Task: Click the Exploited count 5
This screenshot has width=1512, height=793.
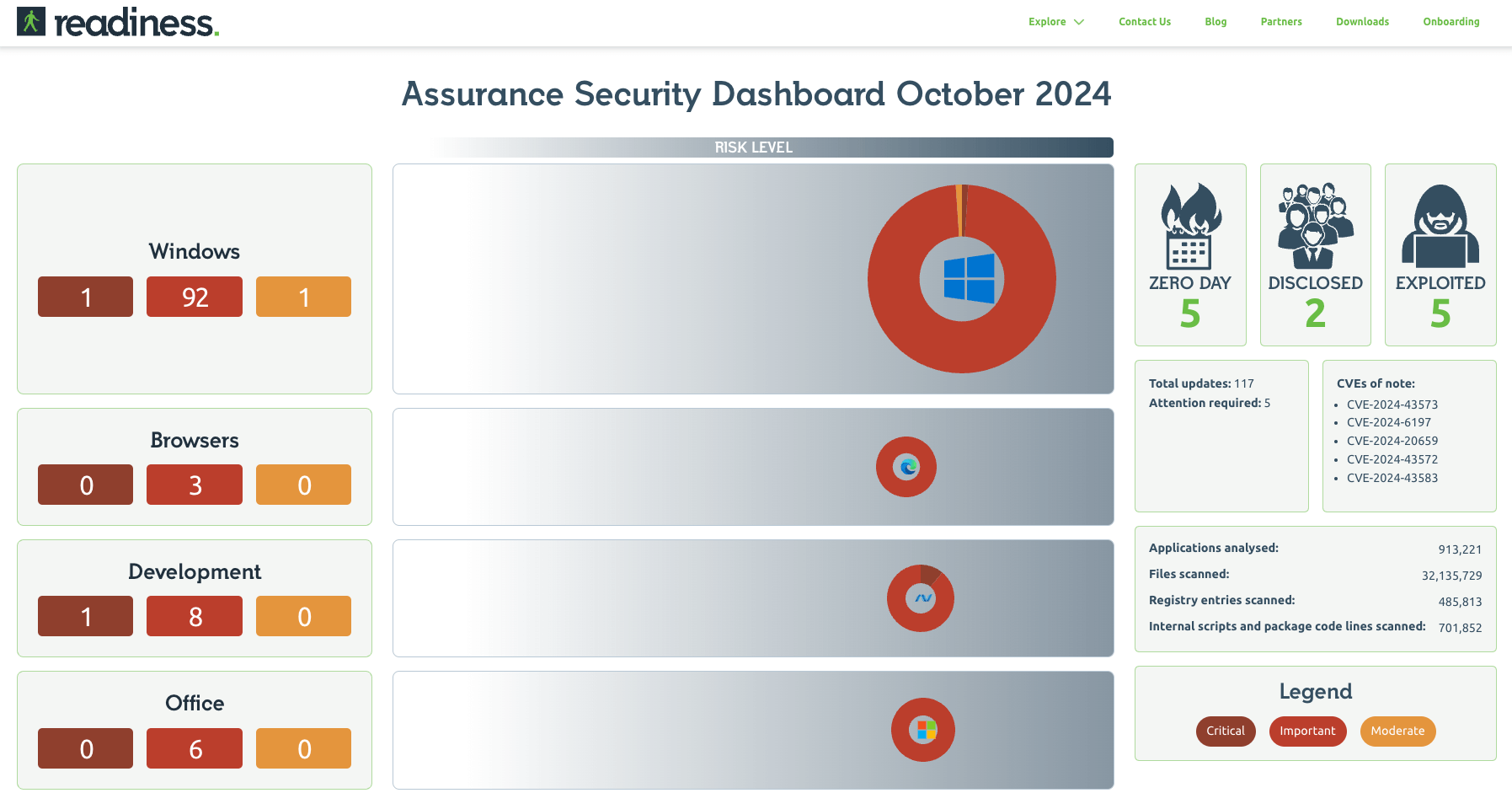Action: click(1440, 313)
